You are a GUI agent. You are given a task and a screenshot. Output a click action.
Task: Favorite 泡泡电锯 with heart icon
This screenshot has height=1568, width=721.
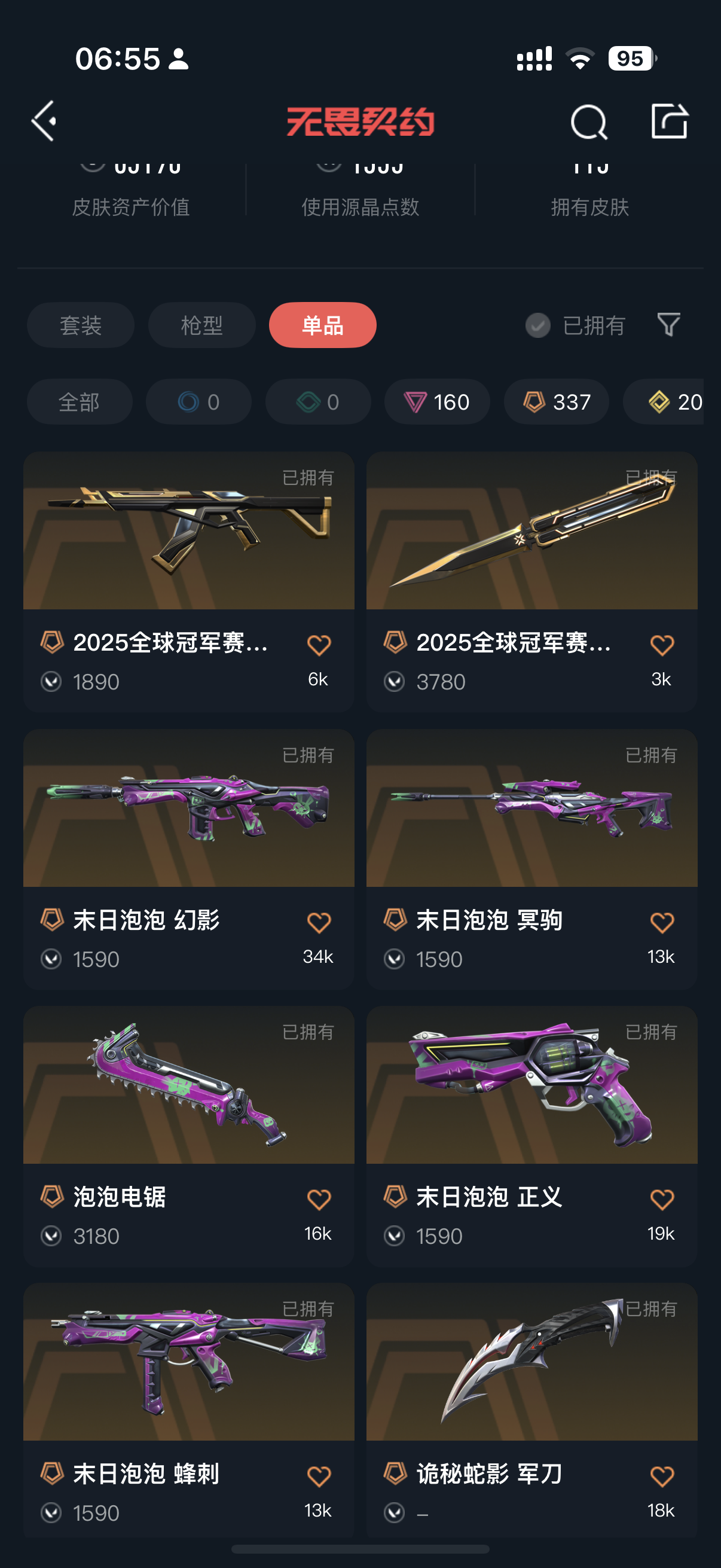319,1199
